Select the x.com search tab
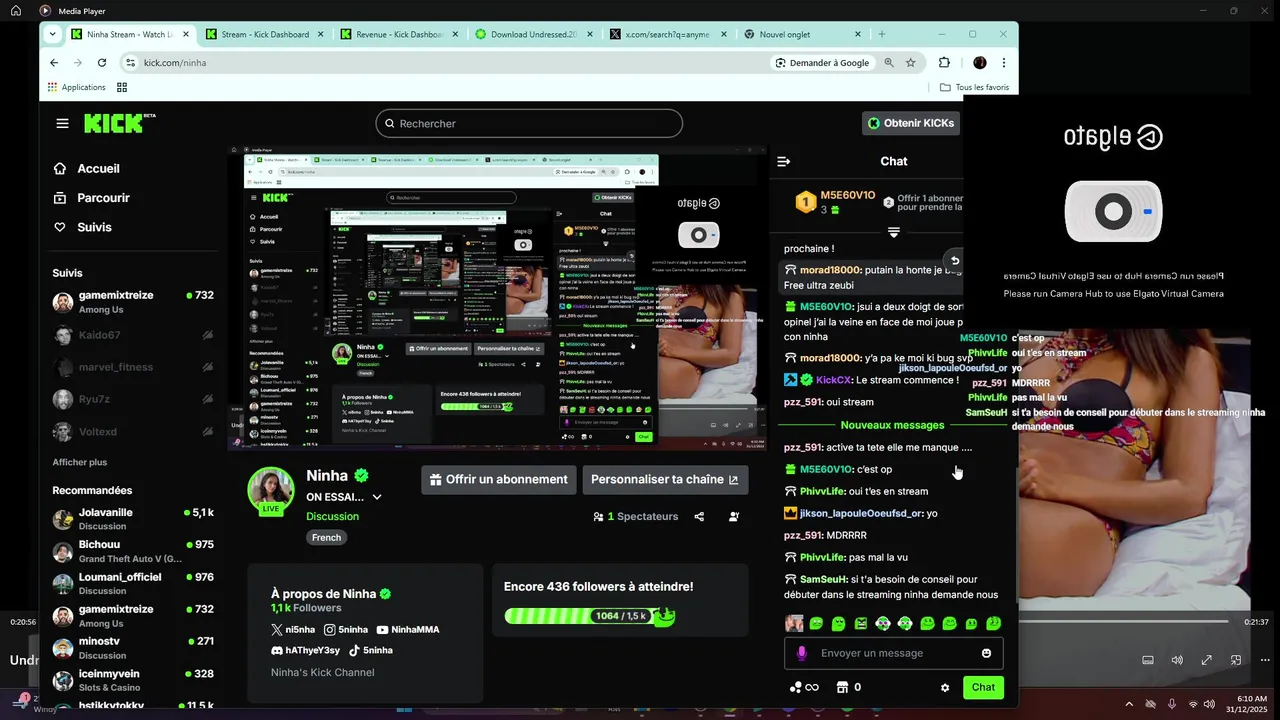 tap(668, 34)
